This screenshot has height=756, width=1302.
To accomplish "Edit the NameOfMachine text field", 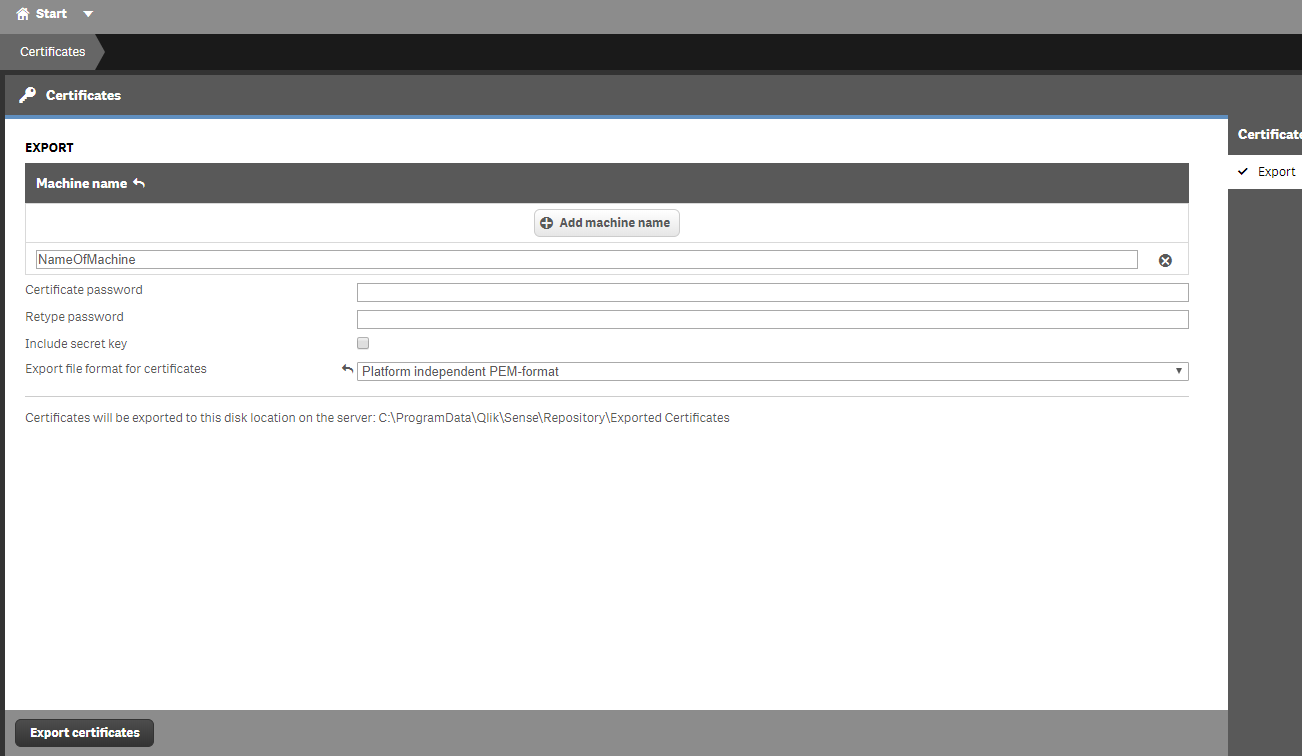I will click(586, 260).
